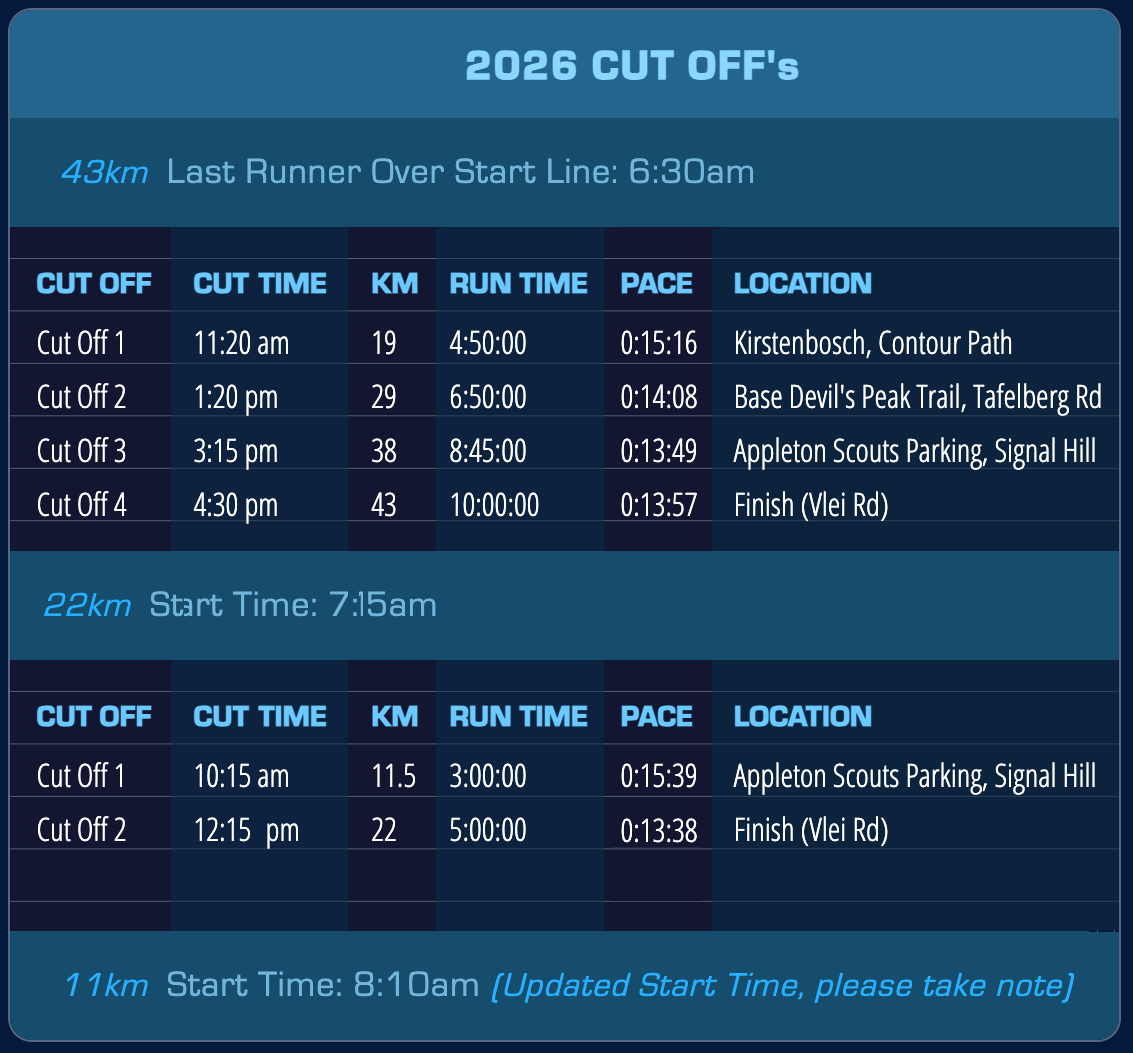Select the 12:15 pm cut time cell
The image size is (1133, 1053).
pyautogui.click(x=246, y=830)
